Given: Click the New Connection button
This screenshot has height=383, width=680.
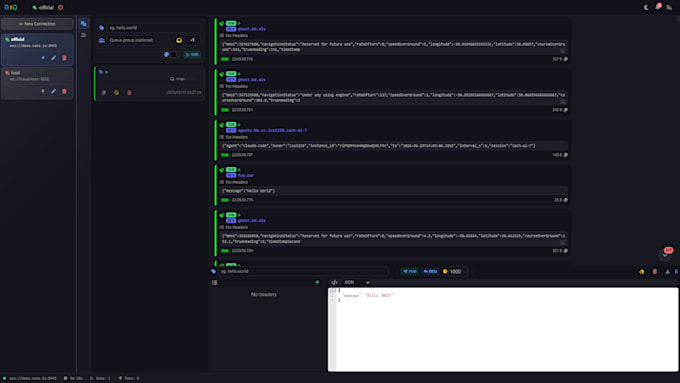Looking at the screenshot, I should pyautogui.click(x=37, y=24).
